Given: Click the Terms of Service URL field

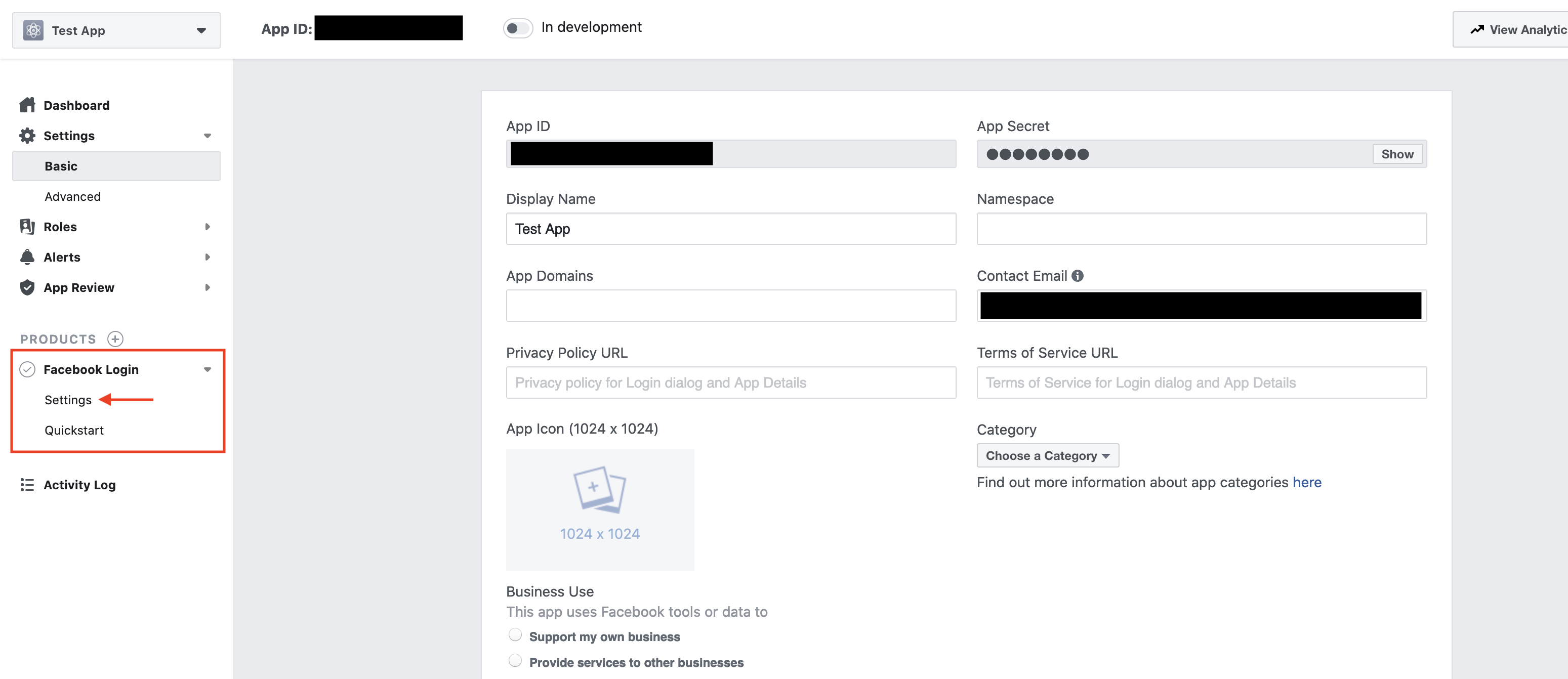Looking at the screenshot, I should click(1202, 383).
